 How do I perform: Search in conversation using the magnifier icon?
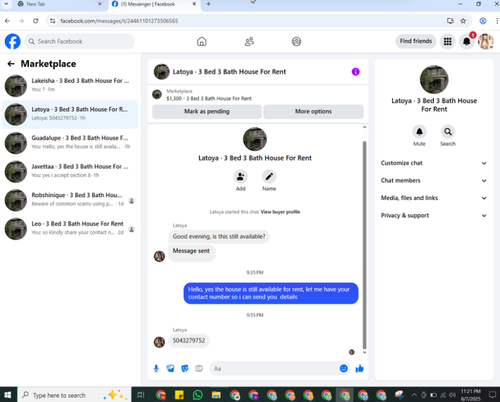coord(448,132)
